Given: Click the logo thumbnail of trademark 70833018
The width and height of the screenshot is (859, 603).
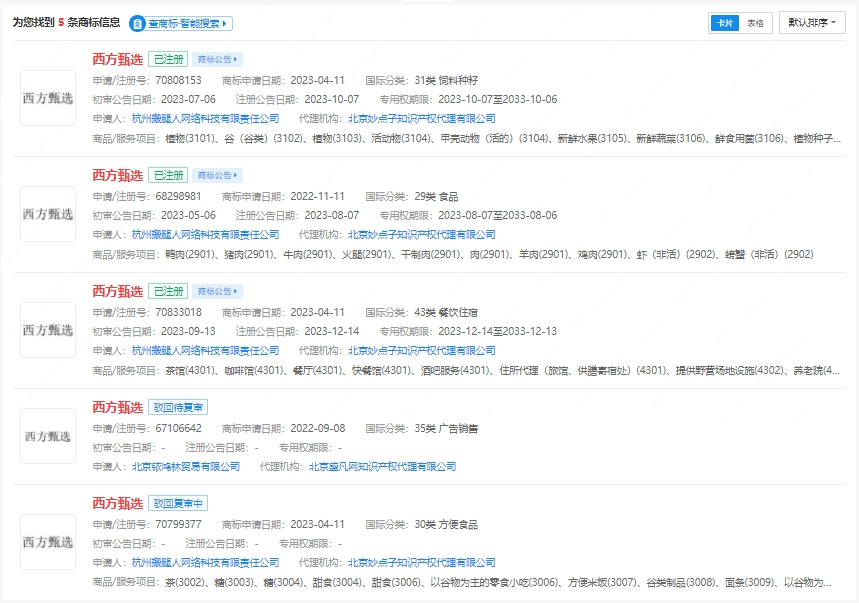Looking at the screenshot, I should [x=48, y=330].
